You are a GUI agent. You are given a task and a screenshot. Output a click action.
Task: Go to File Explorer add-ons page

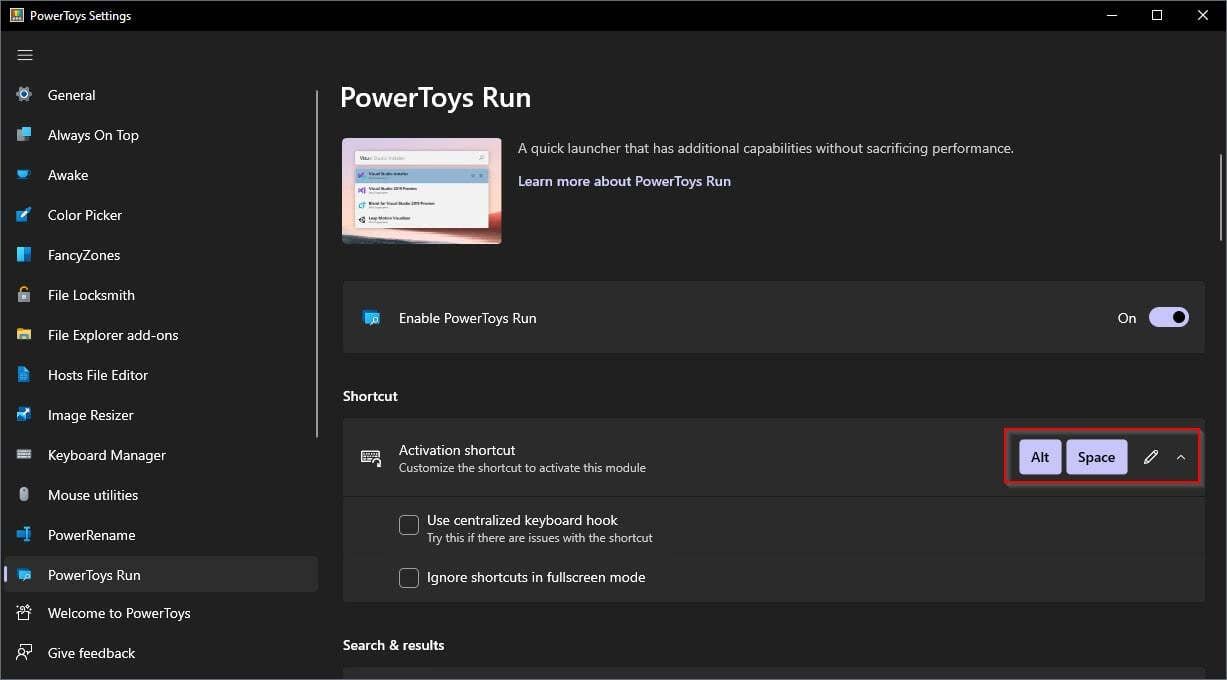[x=113, y=335]
